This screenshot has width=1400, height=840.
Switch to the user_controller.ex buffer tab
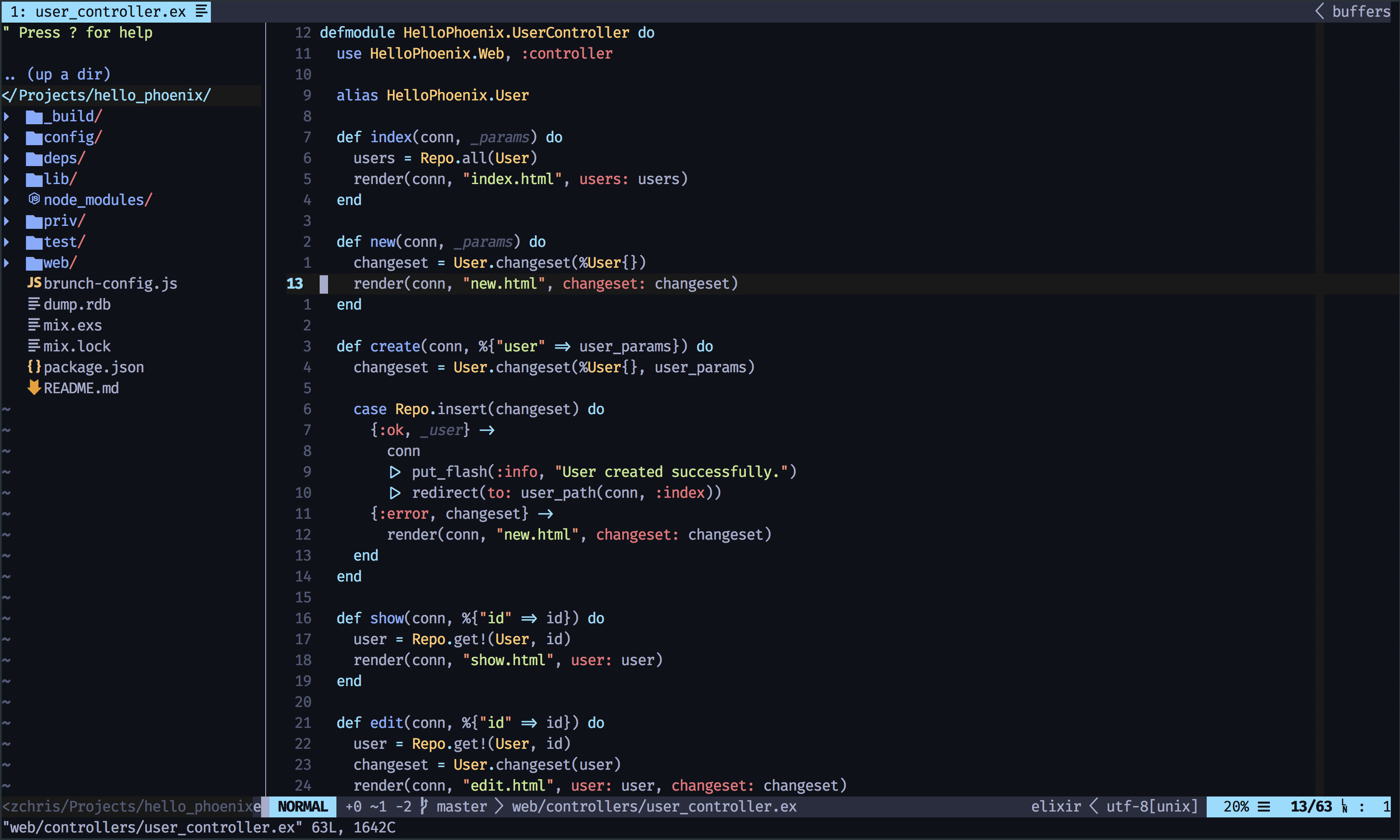pos(106,11)
